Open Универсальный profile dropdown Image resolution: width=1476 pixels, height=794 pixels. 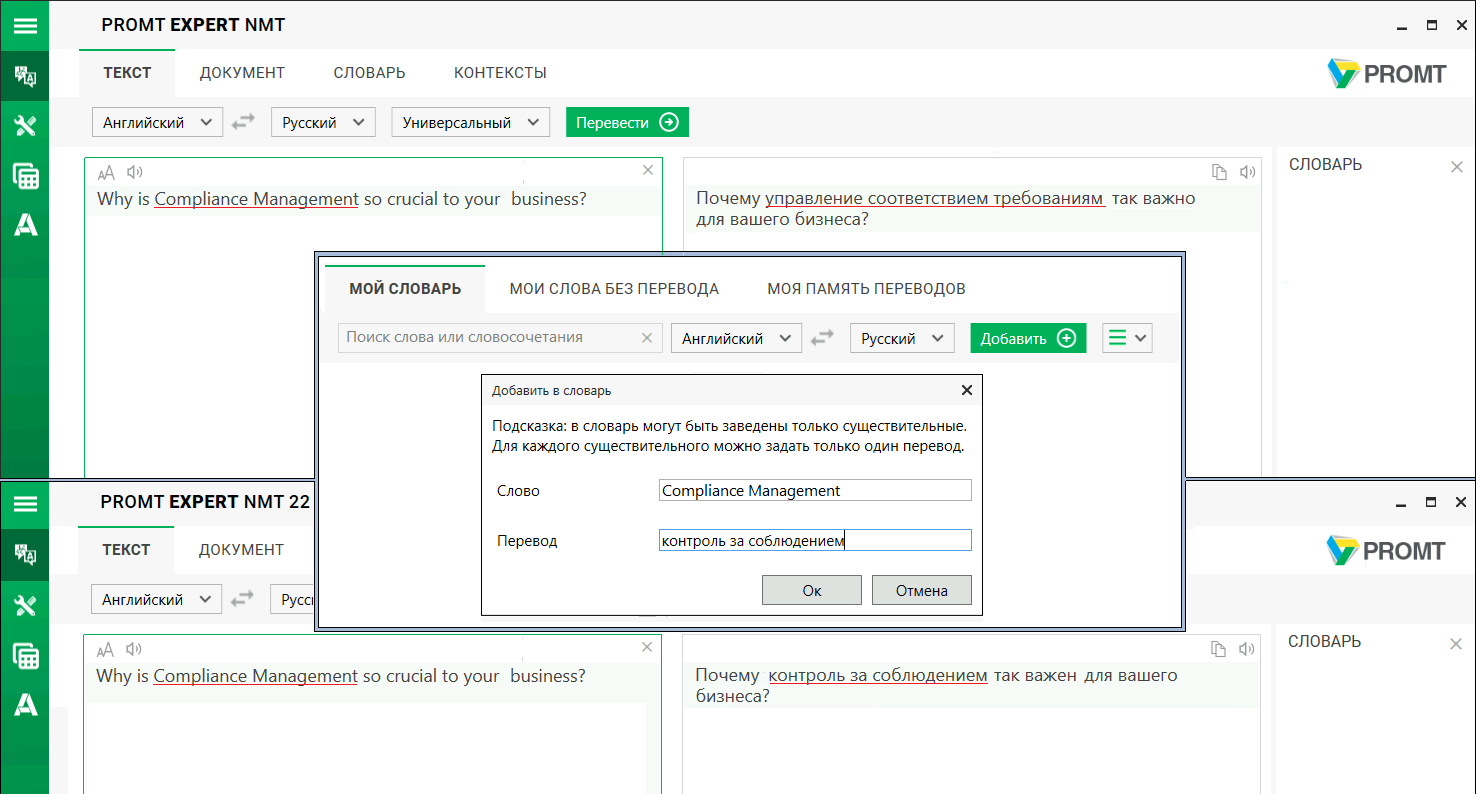pyautogui.click(x=471, y=123)
